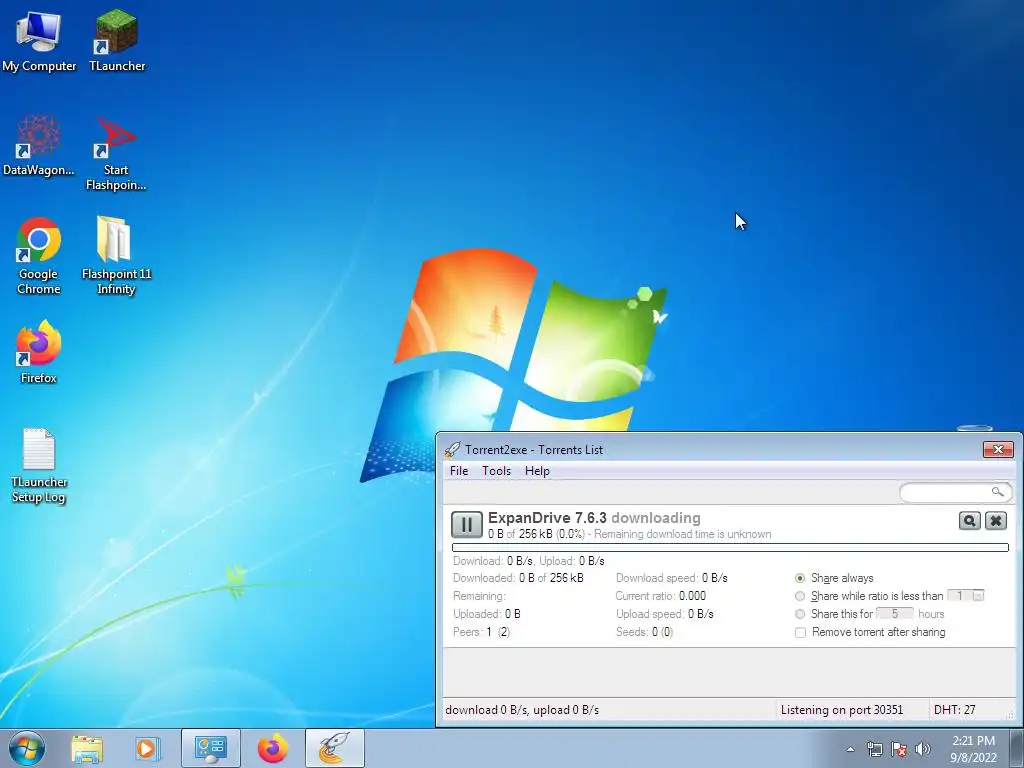Image resolution: width=1024 pixels, height=768 pixels.
Task: Click the Torrent2exe rocket title bar icon
Action: pyautogui.click(x=451, y=449)
